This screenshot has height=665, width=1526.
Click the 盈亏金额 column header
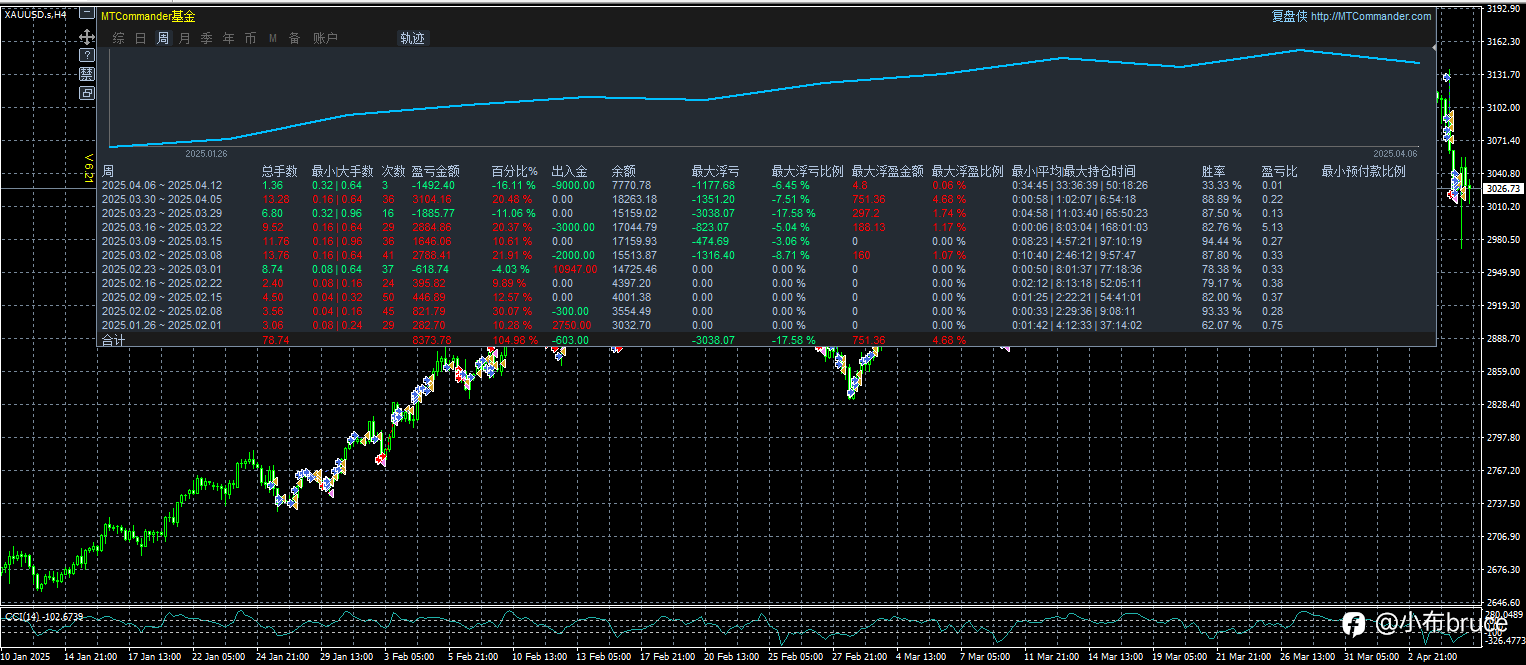436,172
